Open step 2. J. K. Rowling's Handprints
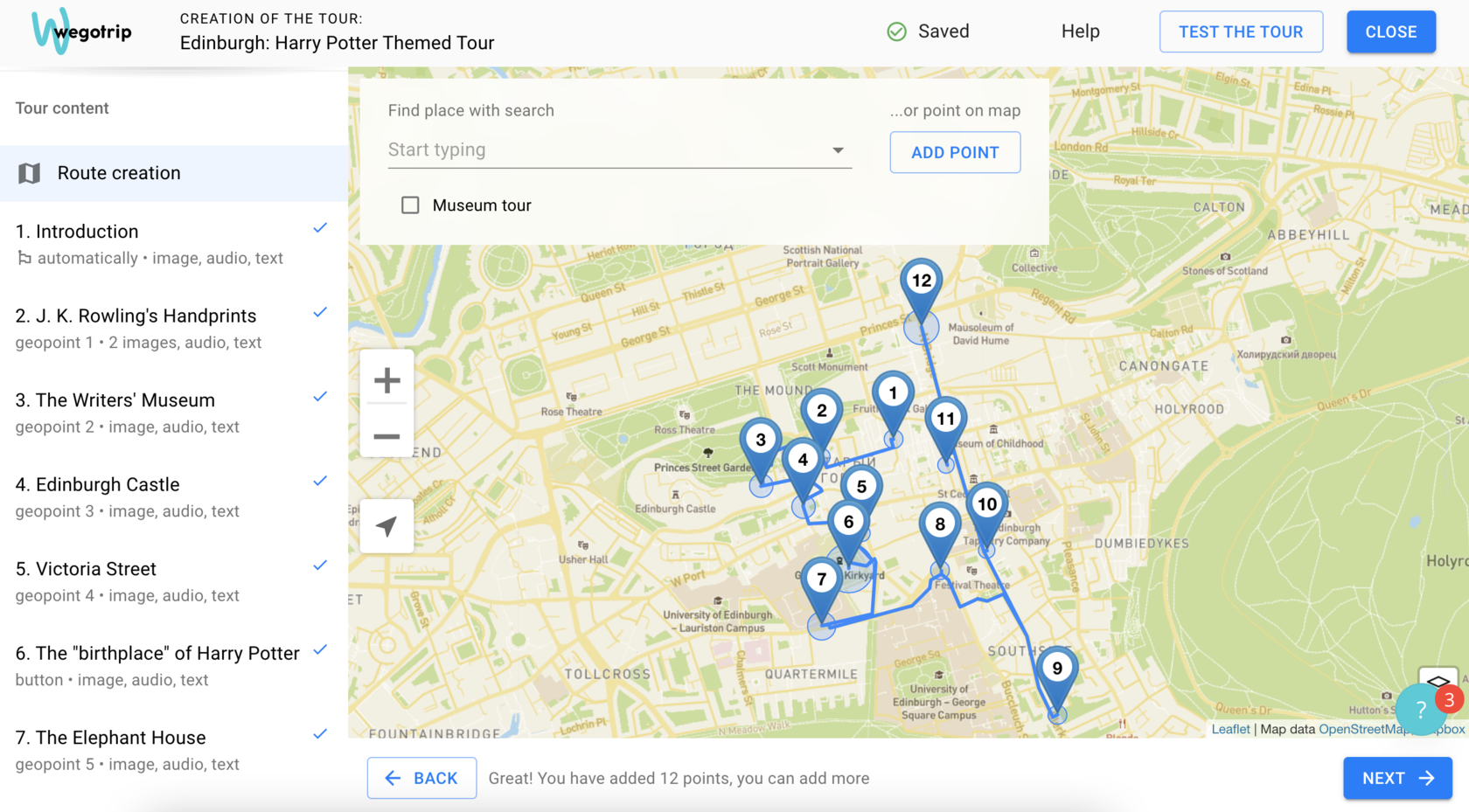Image resolution: width=1469 pixels, height=812 pixels. [174, 329]
